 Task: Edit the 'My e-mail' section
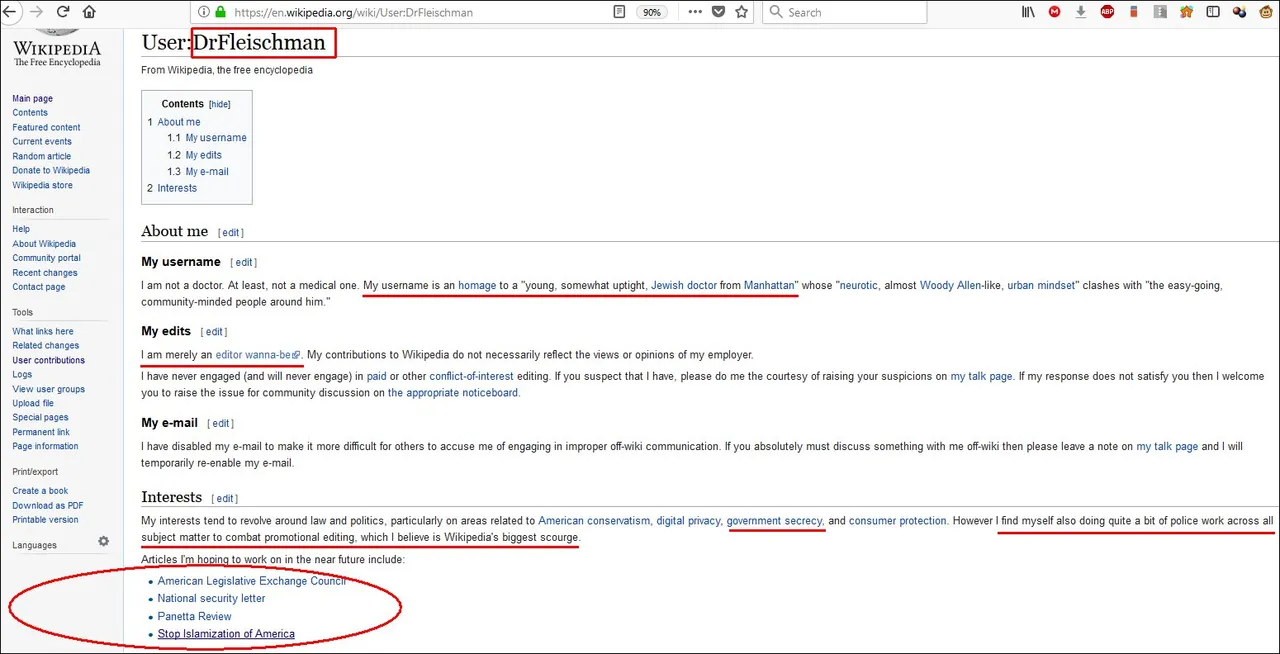[221, 423]
